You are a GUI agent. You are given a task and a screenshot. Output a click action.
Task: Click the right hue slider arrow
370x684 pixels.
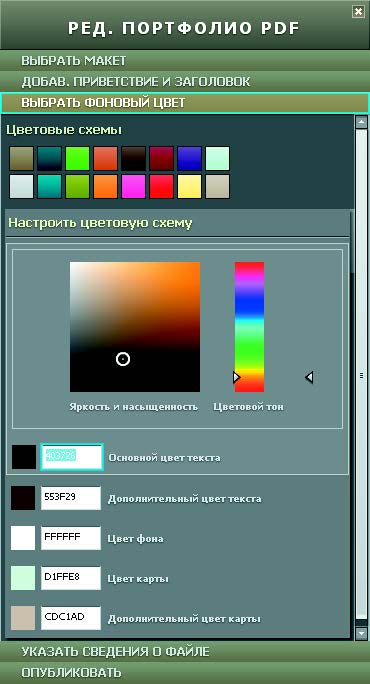click(x=309, y=377)
